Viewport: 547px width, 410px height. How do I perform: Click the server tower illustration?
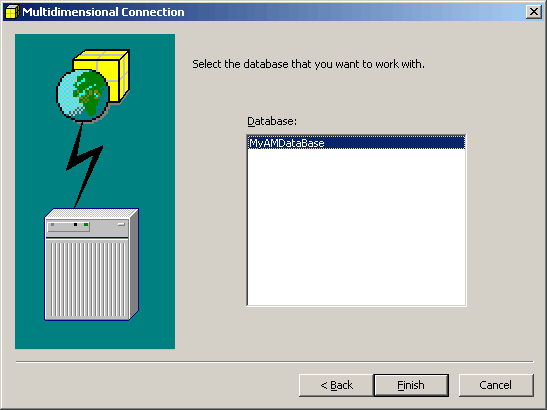pyautogui.click(x=91, y=264)
